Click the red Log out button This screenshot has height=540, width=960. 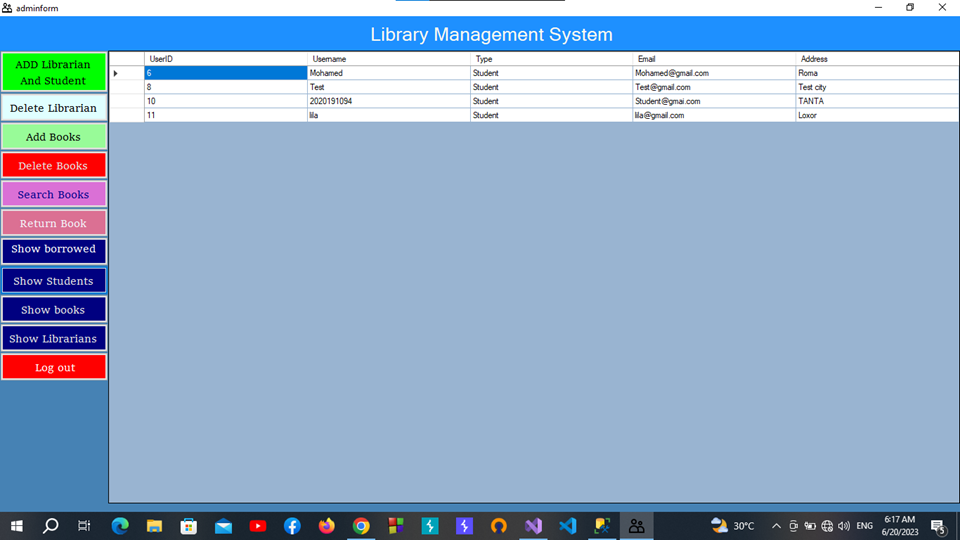[53, 367]
